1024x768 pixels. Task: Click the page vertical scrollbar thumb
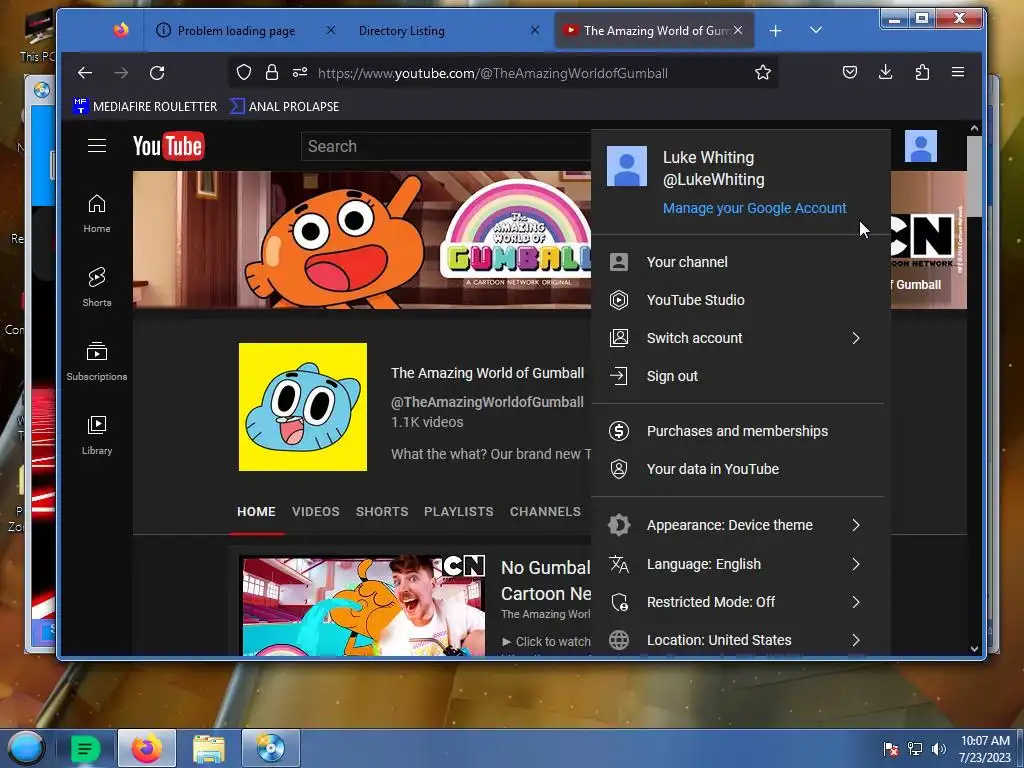click(974, 176)
